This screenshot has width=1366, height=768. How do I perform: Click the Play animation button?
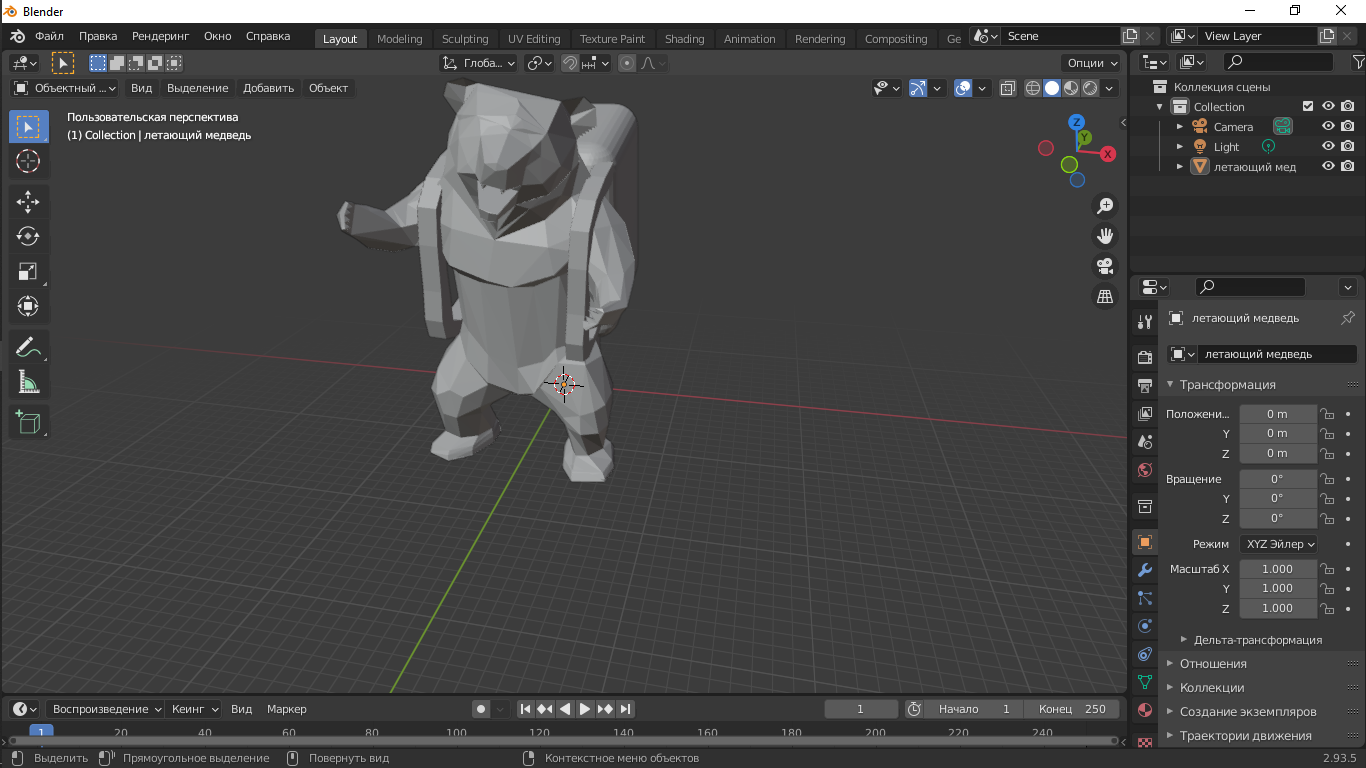[x=585, y=709]
